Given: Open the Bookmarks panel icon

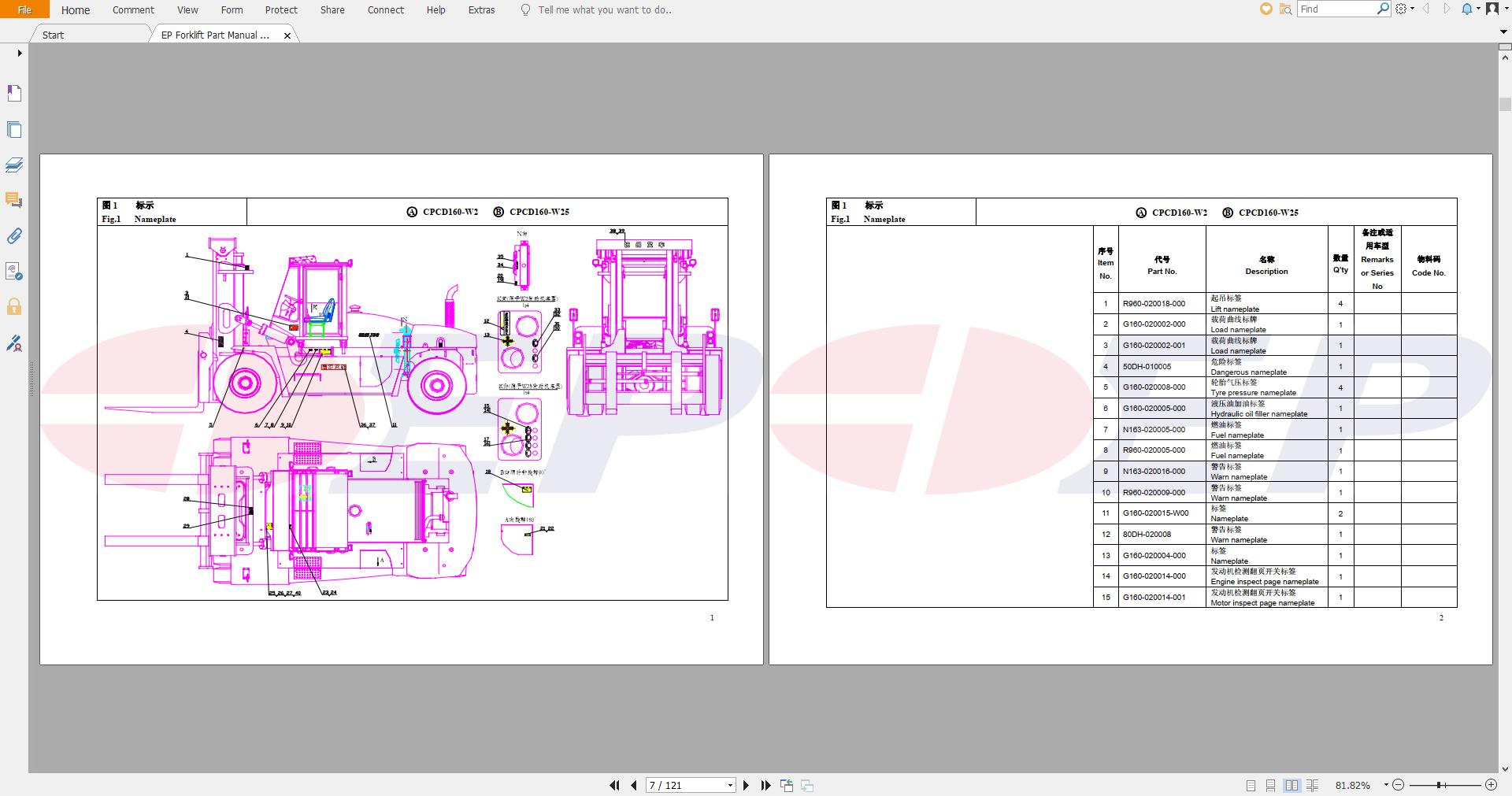Looking at the screenshot, I should pyautogui.click(x=14, y=93).
